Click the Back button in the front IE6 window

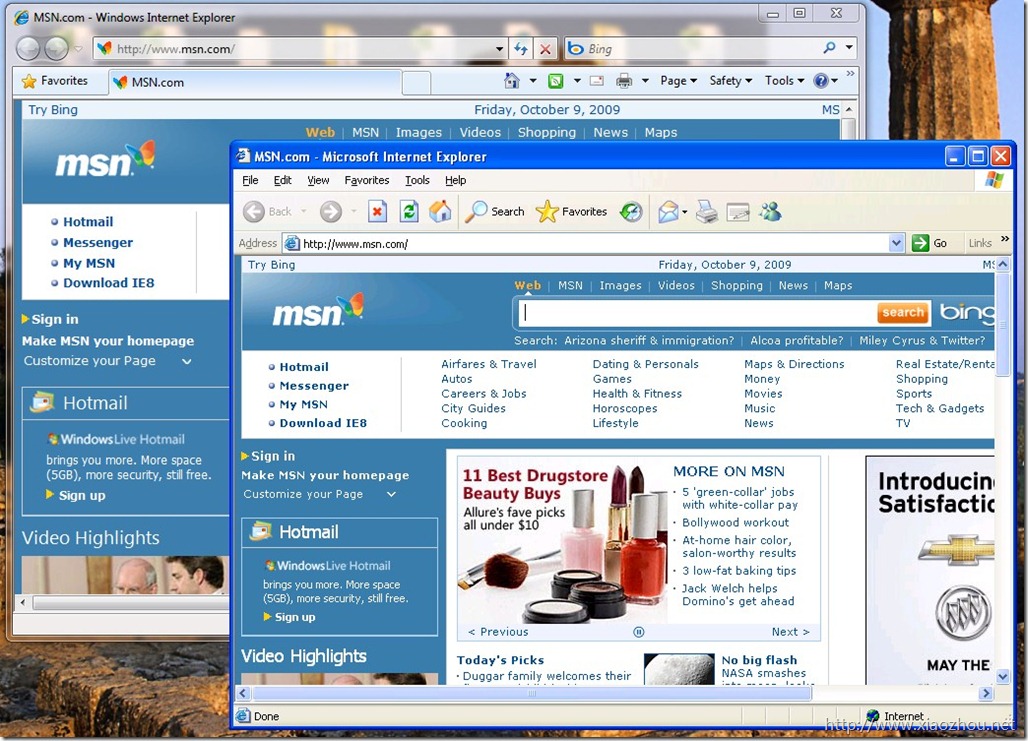click(267, 212)
